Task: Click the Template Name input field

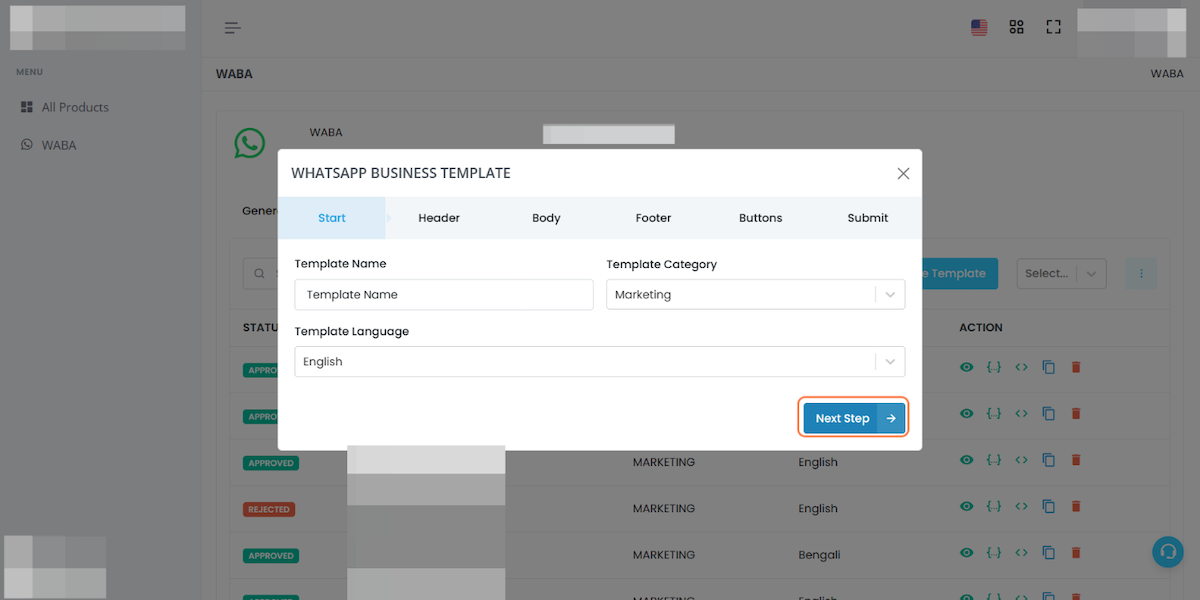Action: pyautogui.click(x=444, y=295)
